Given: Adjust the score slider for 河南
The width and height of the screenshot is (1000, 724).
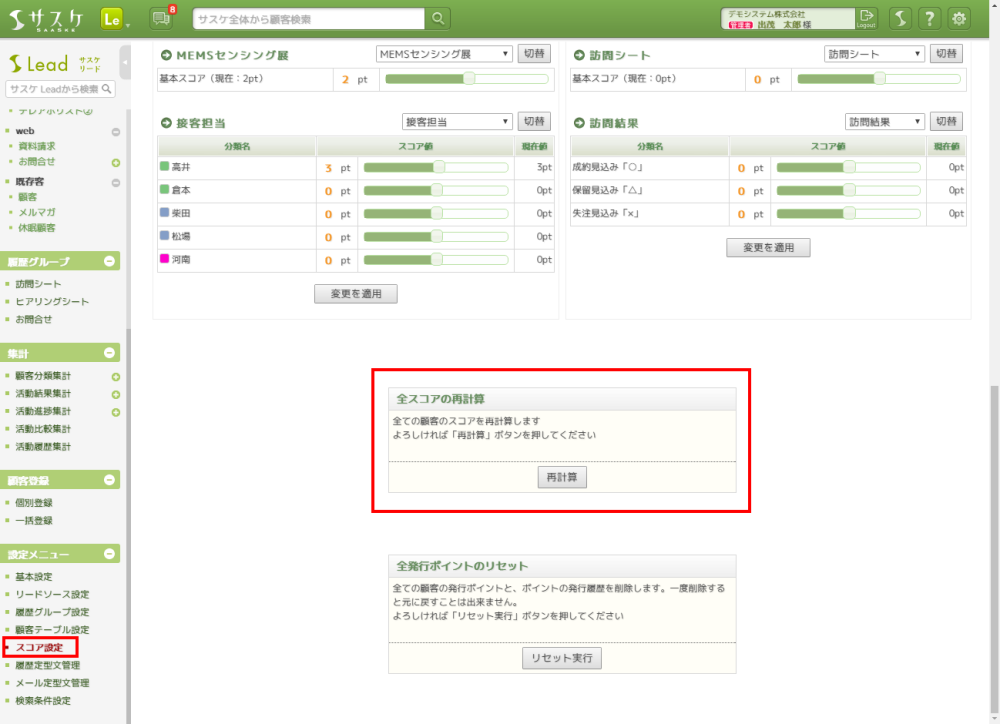Looking at the screenshot, I should [x=436, y=260].
